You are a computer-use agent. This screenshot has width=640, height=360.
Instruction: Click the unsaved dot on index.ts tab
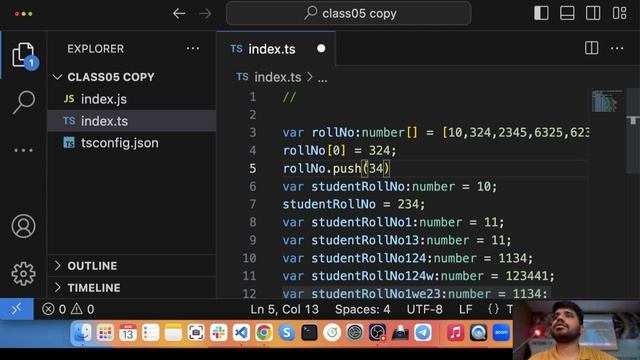tap(321, 49)
